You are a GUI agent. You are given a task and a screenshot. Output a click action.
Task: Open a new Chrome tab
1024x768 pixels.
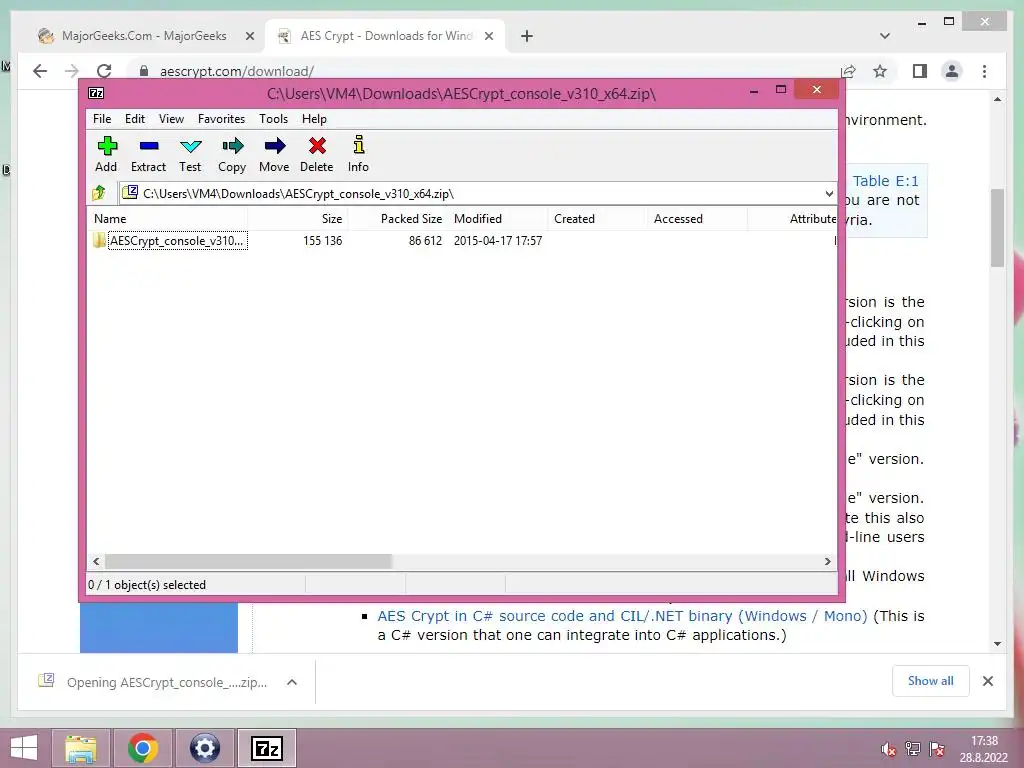click(x=527, y=37)
